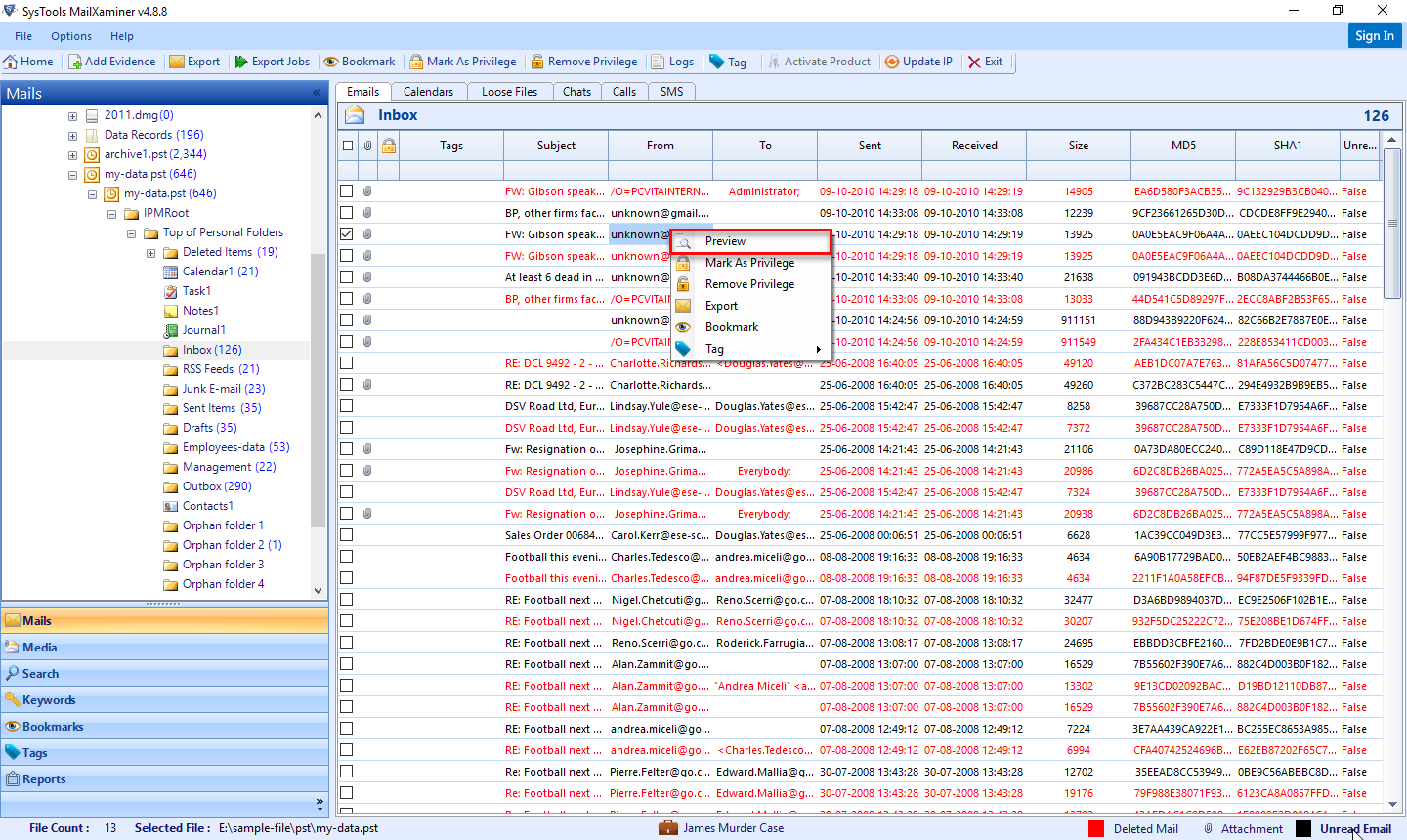Check the select-all checkbox in the list header
This screenshot has width=1407, height=840.
pos(347,145)
